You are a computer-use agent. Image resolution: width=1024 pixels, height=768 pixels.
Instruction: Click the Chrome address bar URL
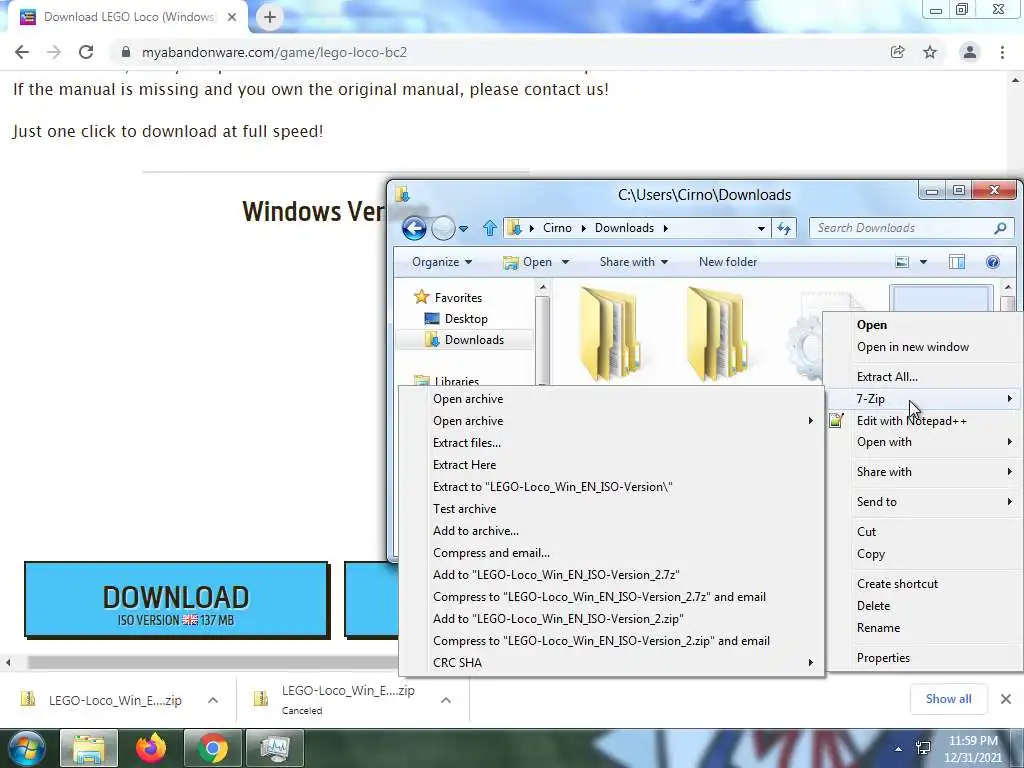pyautogui.click(x=274, y=52)
